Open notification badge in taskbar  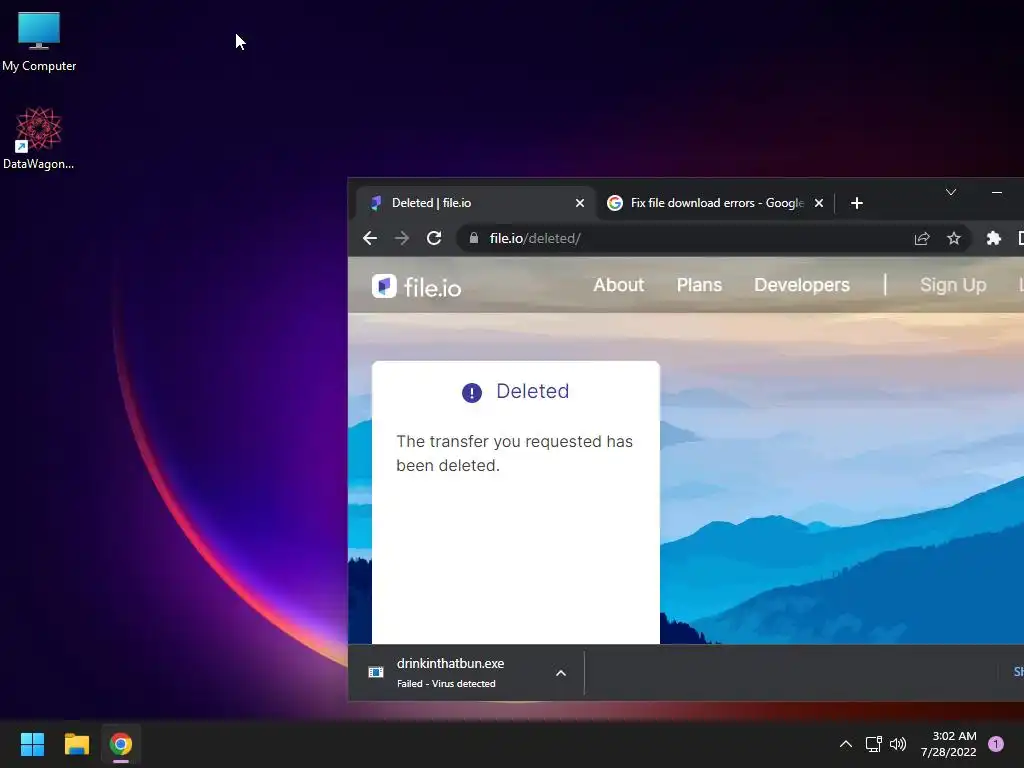995,744
